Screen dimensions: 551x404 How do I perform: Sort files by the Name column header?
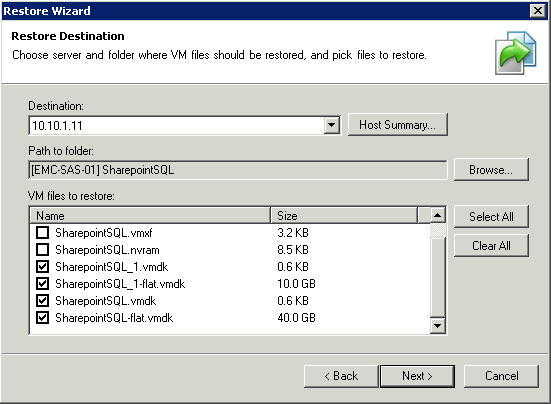(x=150, y=215)
